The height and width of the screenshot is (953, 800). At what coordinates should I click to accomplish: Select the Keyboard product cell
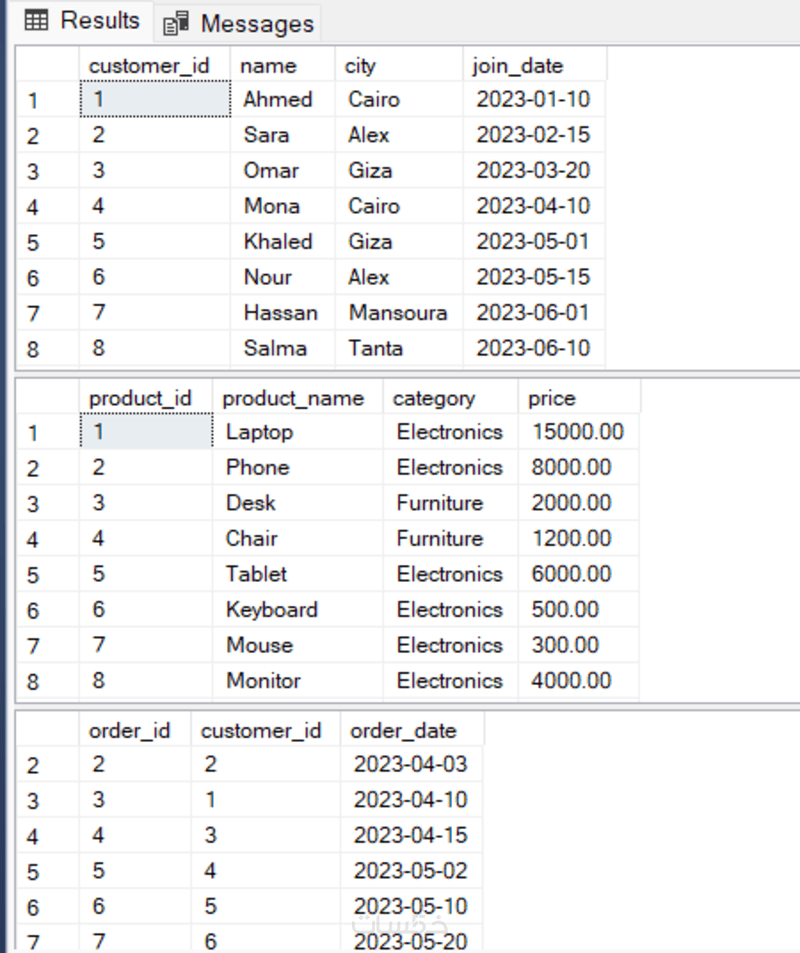[272, 610]
